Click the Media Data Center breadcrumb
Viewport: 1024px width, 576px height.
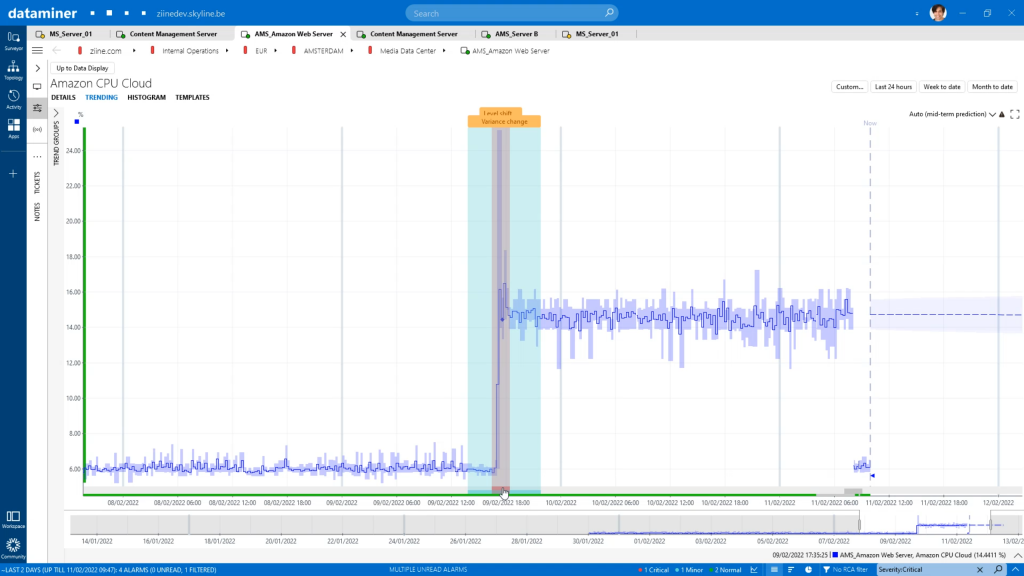[408, 50]
